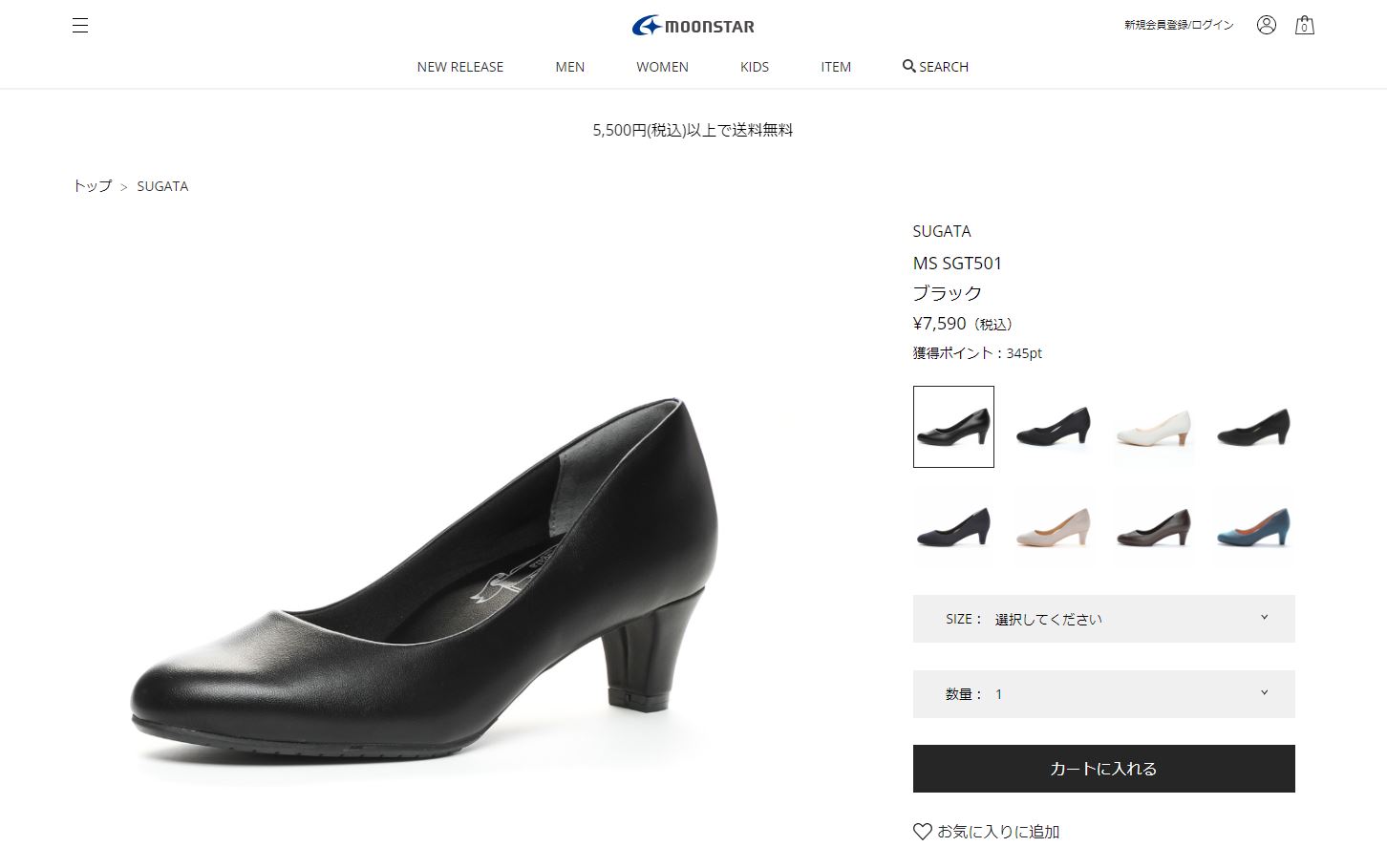This screenshot has width=1387, height=868.
Task: Open the MEN menu
Action: pyautogui.click(x=570, y=67)
